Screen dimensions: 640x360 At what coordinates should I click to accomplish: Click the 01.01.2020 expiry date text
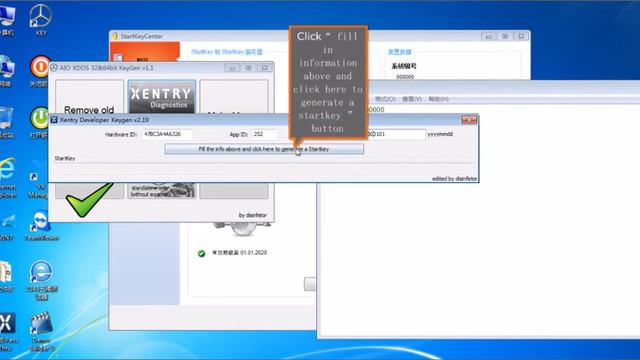tap(253, 253)
